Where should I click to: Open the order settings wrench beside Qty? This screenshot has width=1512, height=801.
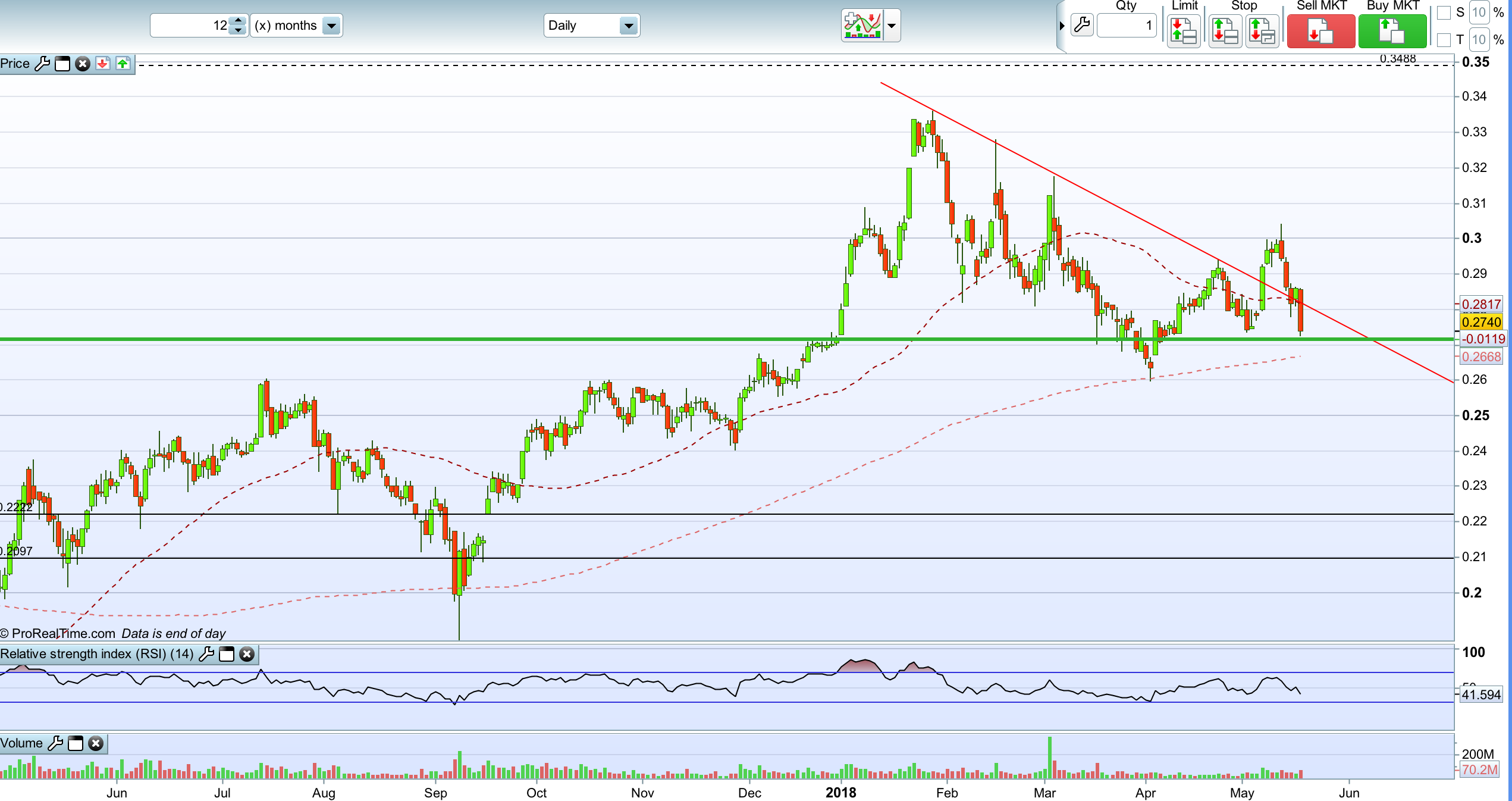(x=1081, y=26)
